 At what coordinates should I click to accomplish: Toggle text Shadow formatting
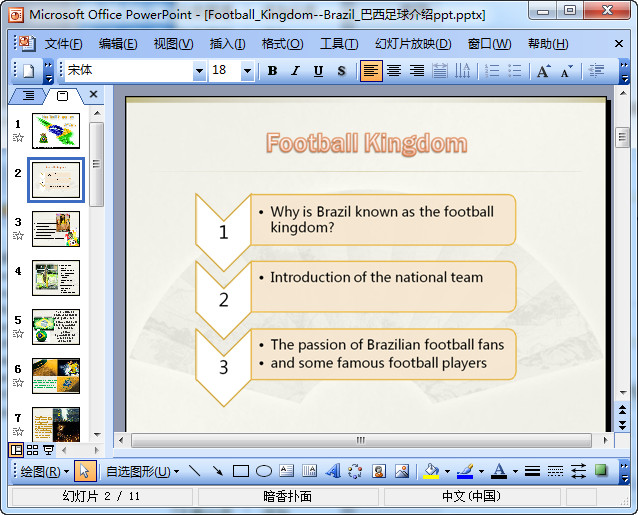click(x=341, y=71)
